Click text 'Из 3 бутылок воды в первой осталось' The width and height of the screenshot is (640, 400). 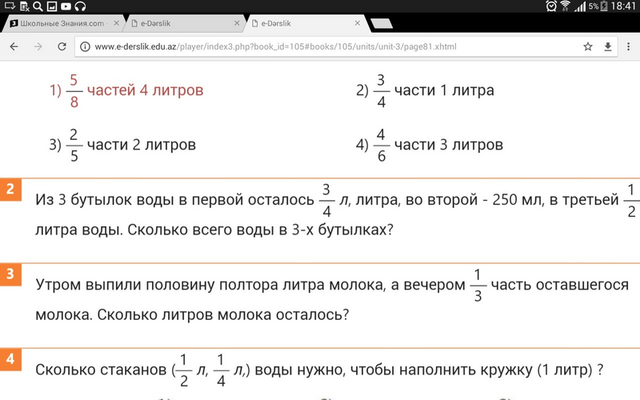[x=175, y=200]
